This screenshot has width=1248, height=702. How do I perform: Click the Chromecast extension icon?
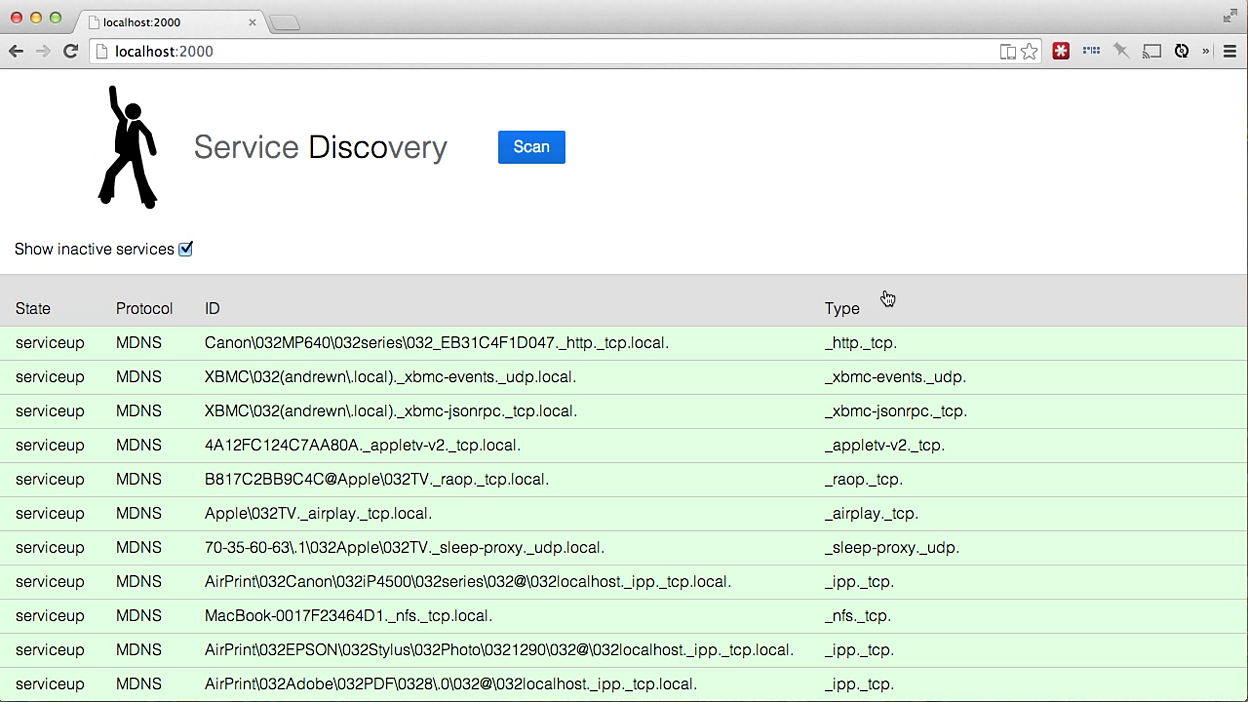click(x=1151, y=51)
